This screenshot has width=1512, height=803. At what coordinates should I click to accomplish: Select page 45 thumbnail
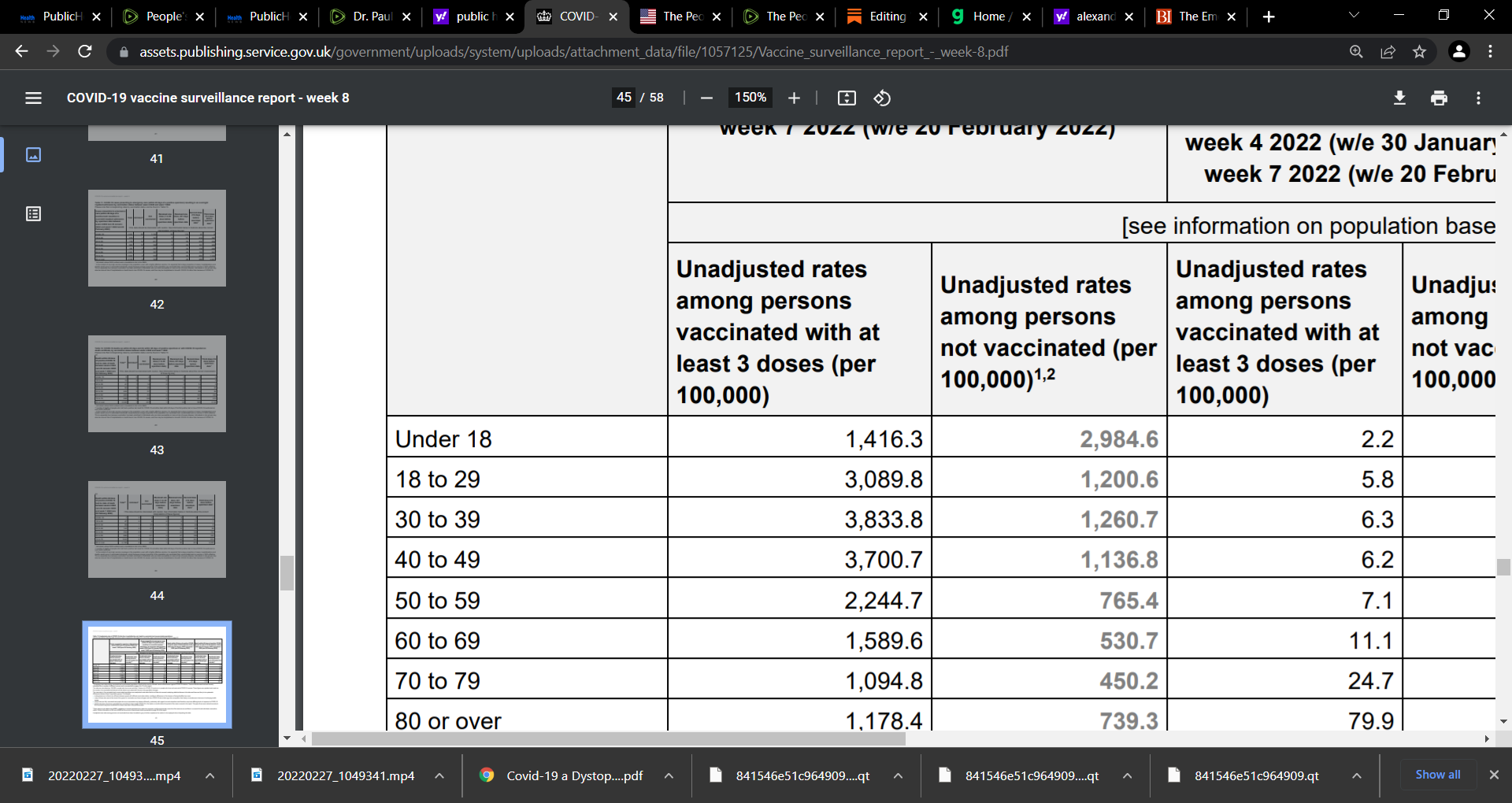click(x=157, y=675)
